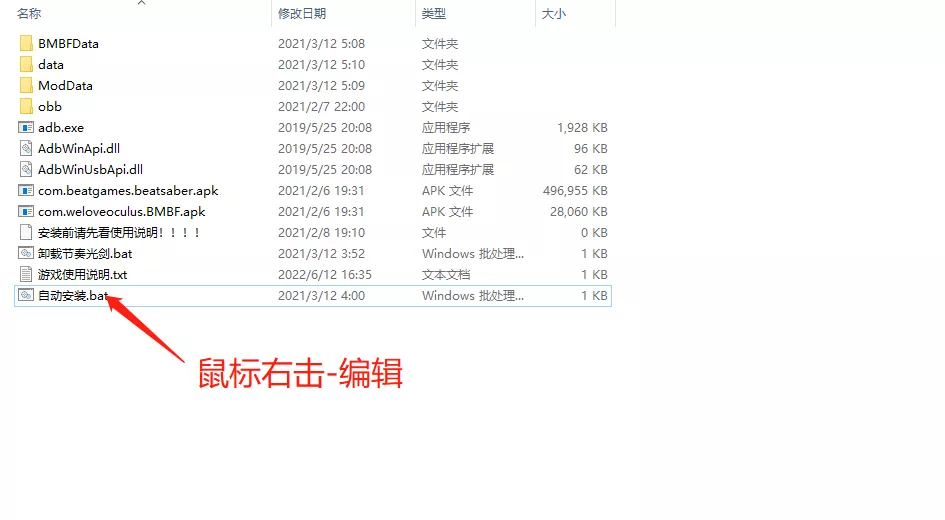Click the BMBFData folder icon
The image size is (945, 520).
coord(26,43)
